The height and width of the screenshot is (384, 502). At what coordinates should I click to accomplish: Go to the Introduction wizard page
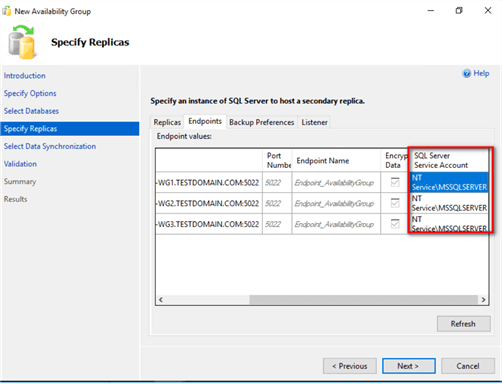click(x=25, y=76)
